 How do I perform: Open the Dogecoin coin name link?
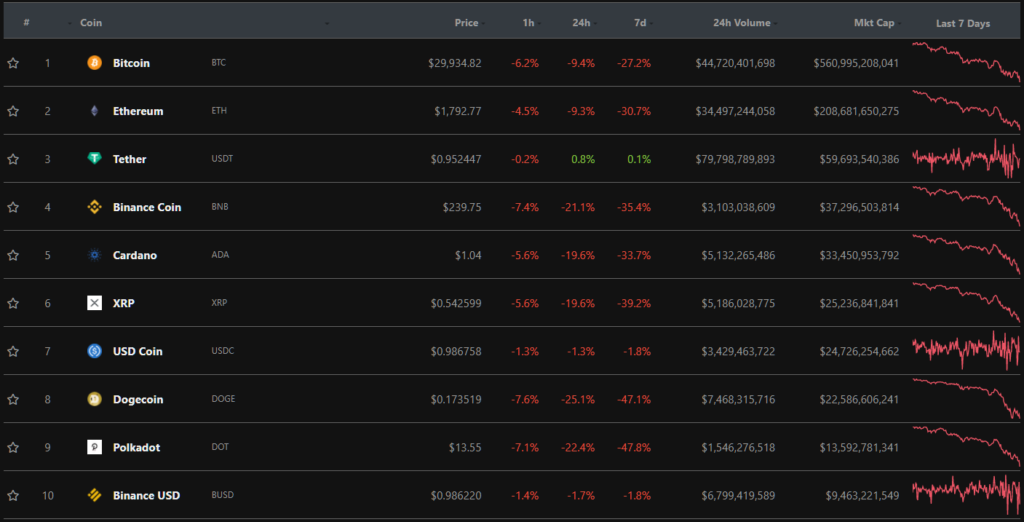(x=138, y=399)
